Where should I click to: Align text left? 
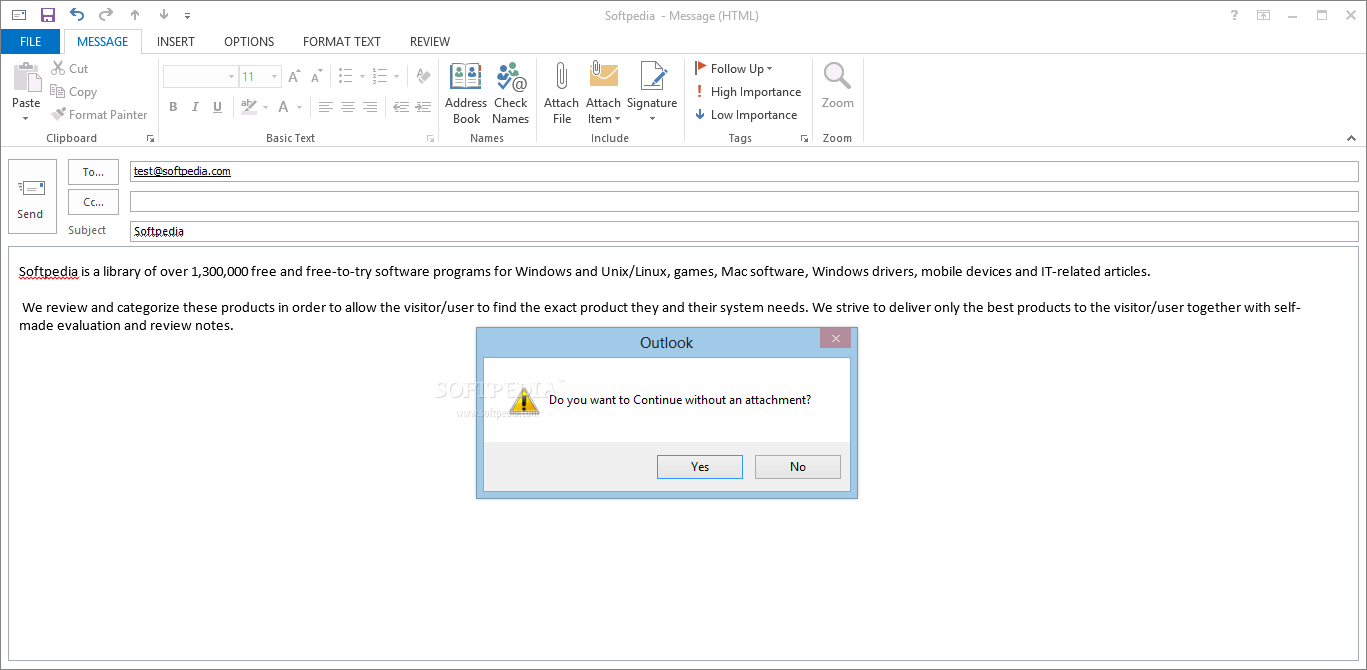[325, 107]
